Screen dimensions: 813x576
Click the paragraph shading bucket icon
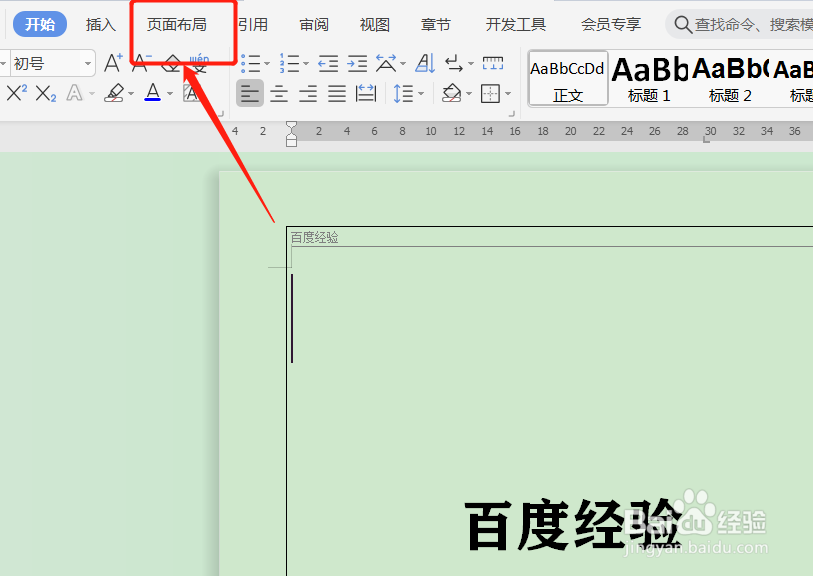pos(452,94)
